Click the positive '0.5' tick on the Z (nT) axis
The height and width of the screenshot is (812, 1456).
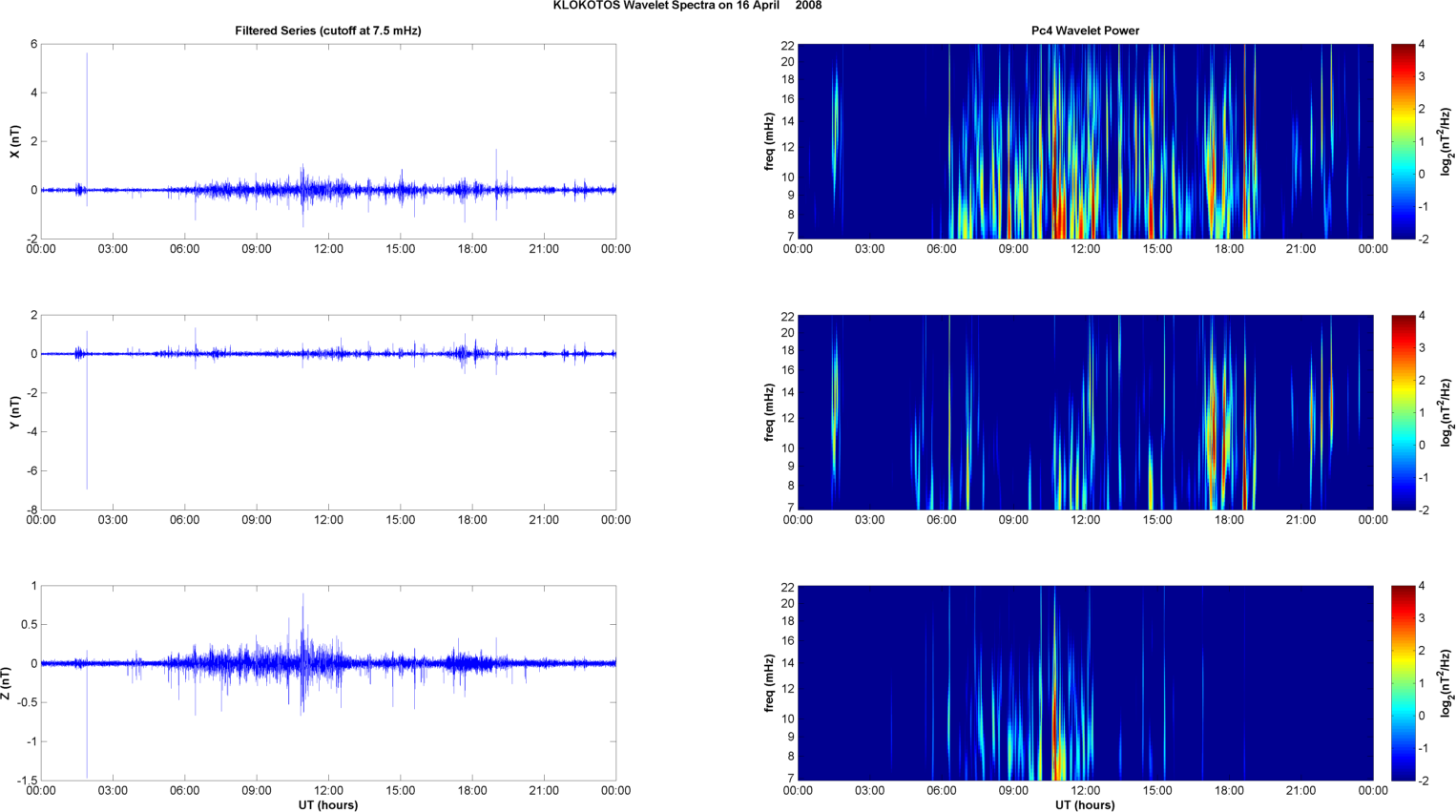(29, 625)
